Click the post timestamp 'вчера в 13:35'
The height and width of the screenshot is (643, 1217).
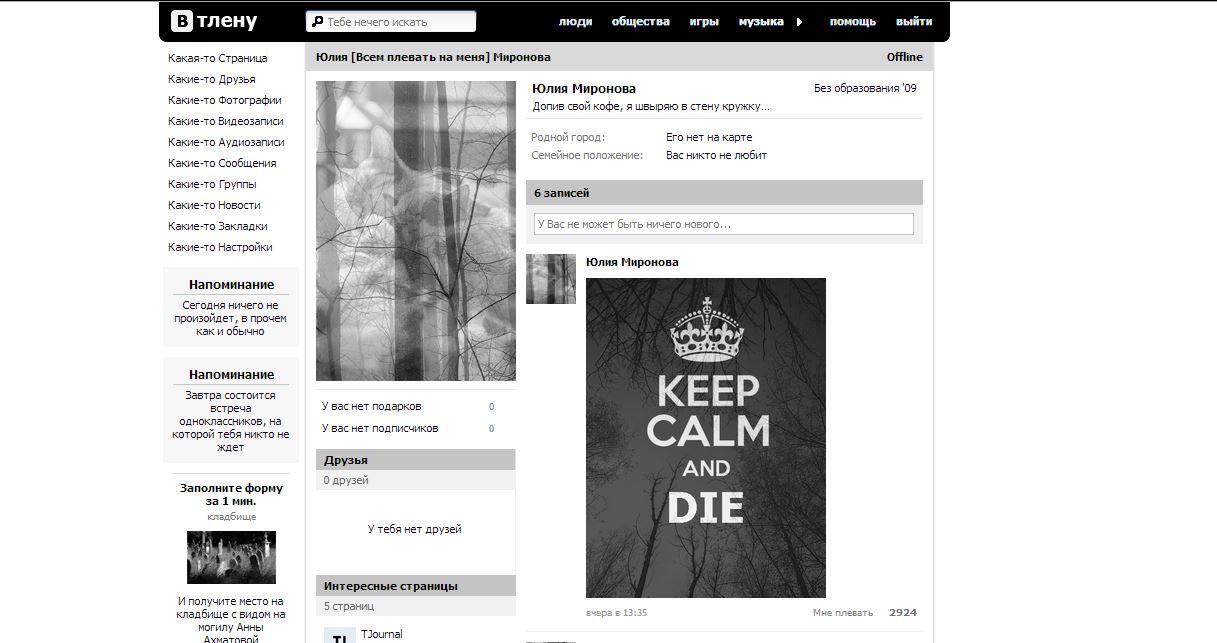coord(616,613)
